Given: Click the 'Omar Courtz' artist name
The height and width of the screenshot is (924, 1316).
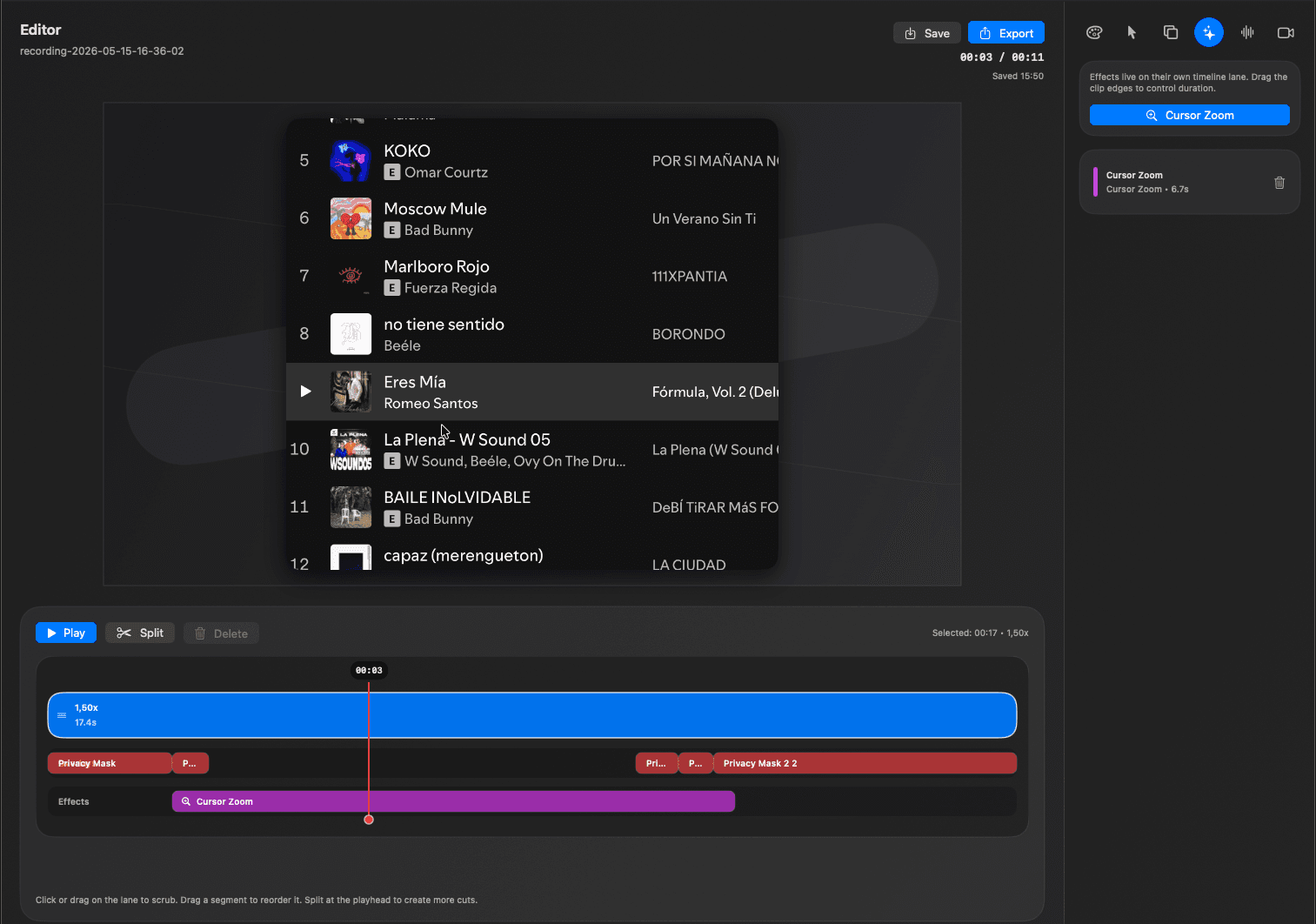Looking at the screenshot, I should tap(446, 172).
